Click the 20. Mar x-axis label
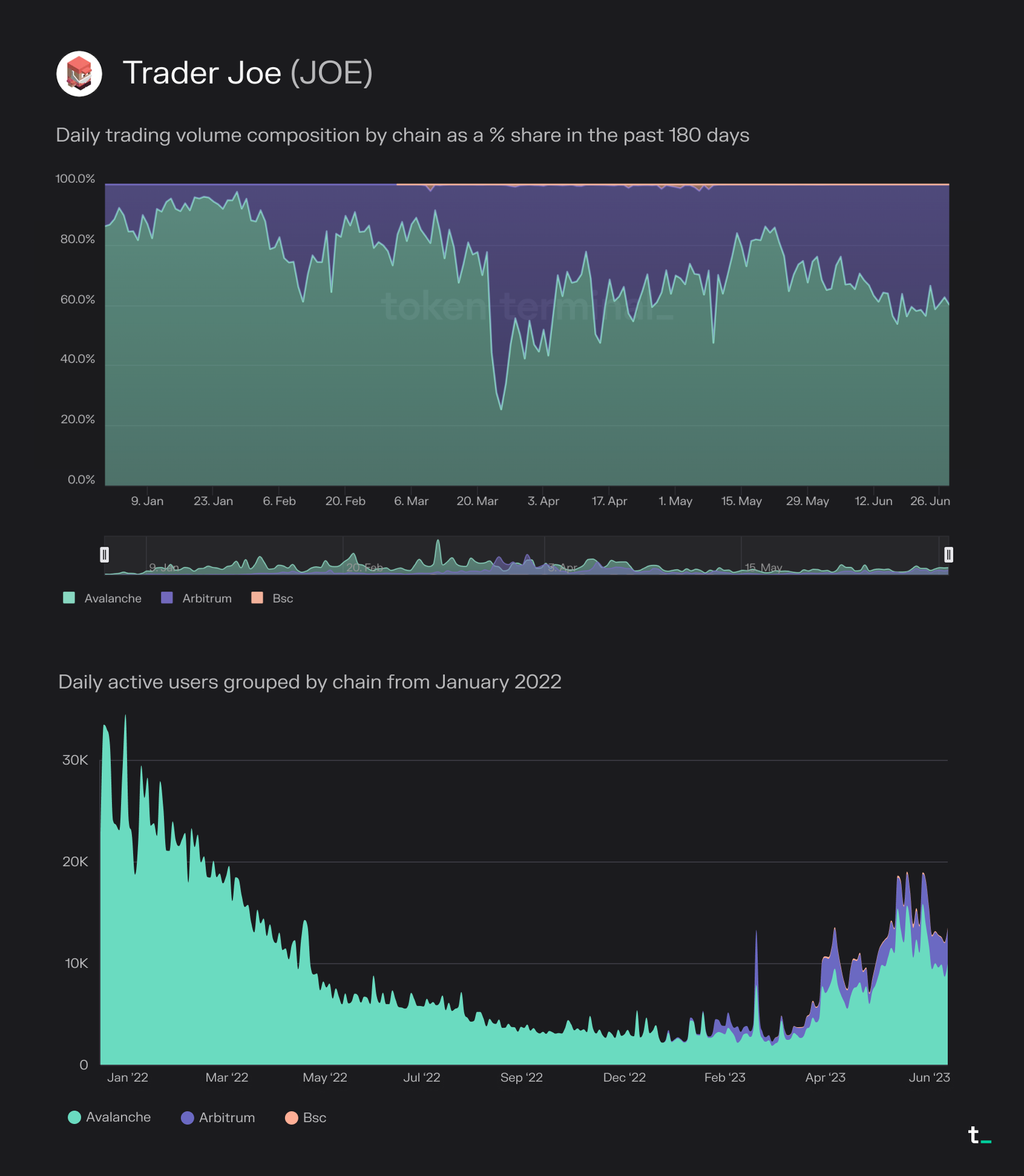1024x1176 pixels. 477,501
